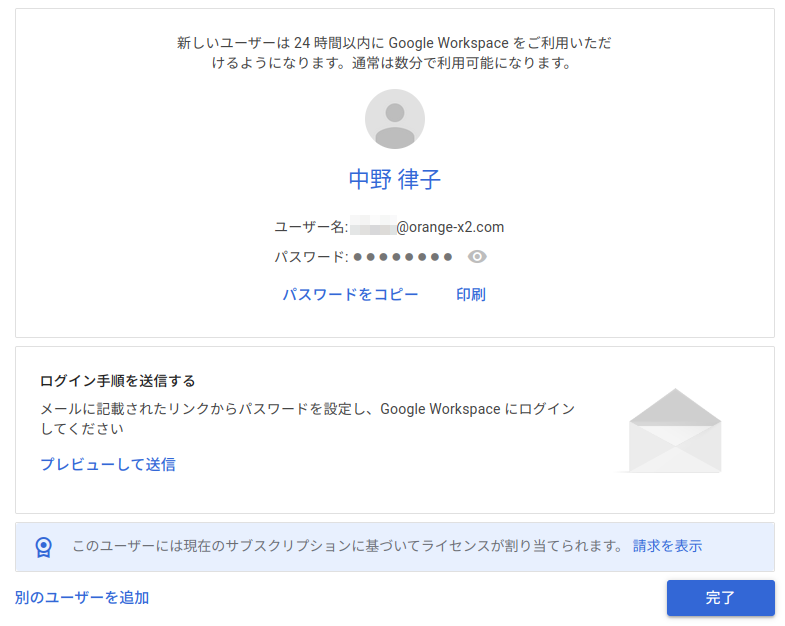Click the user name 中野 律子
The image size is (785, 626).
click(x=394, y=180)
